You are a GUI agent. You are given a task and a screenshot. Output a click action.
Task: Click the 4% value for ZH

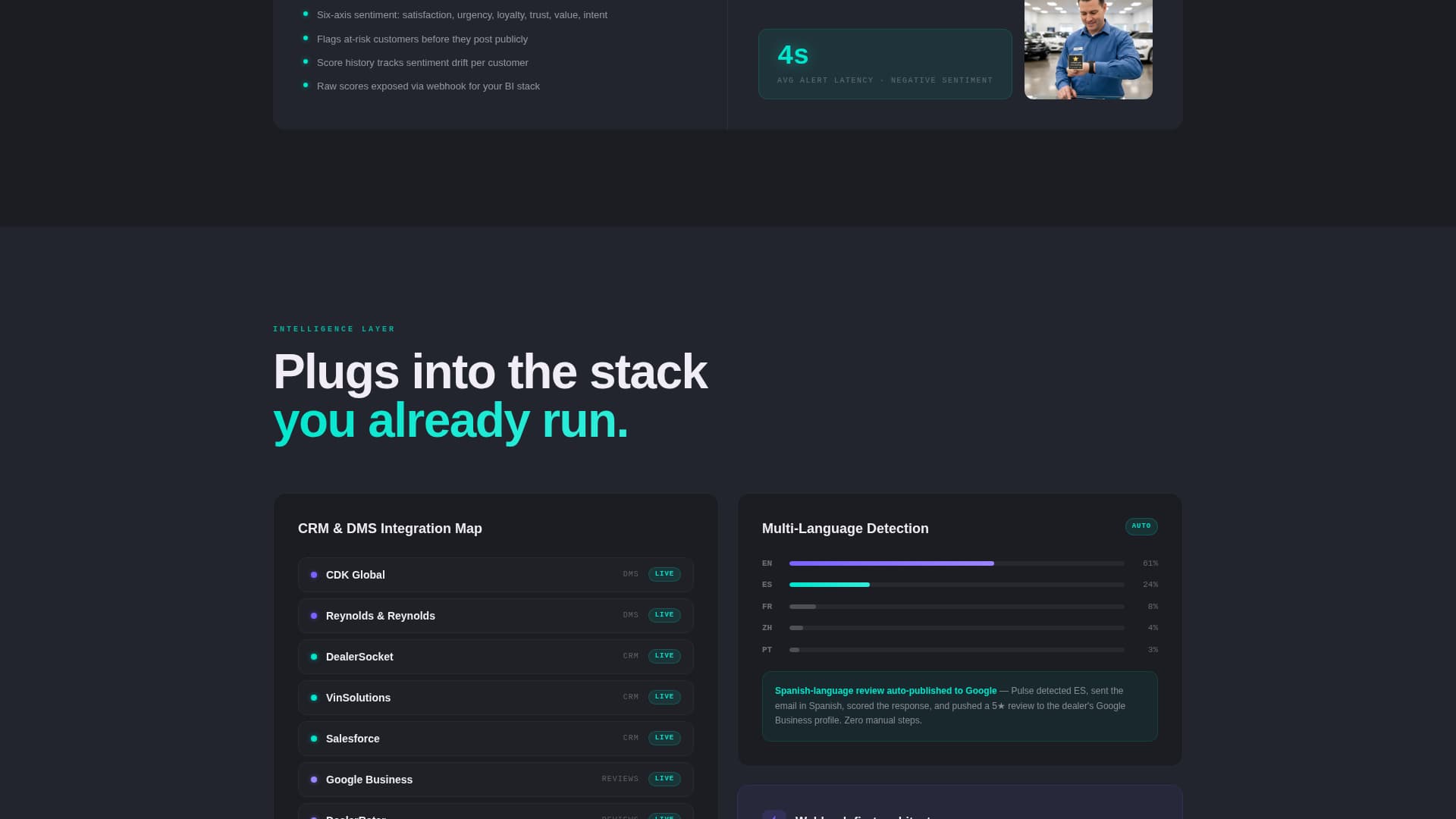pos(1153,628)
